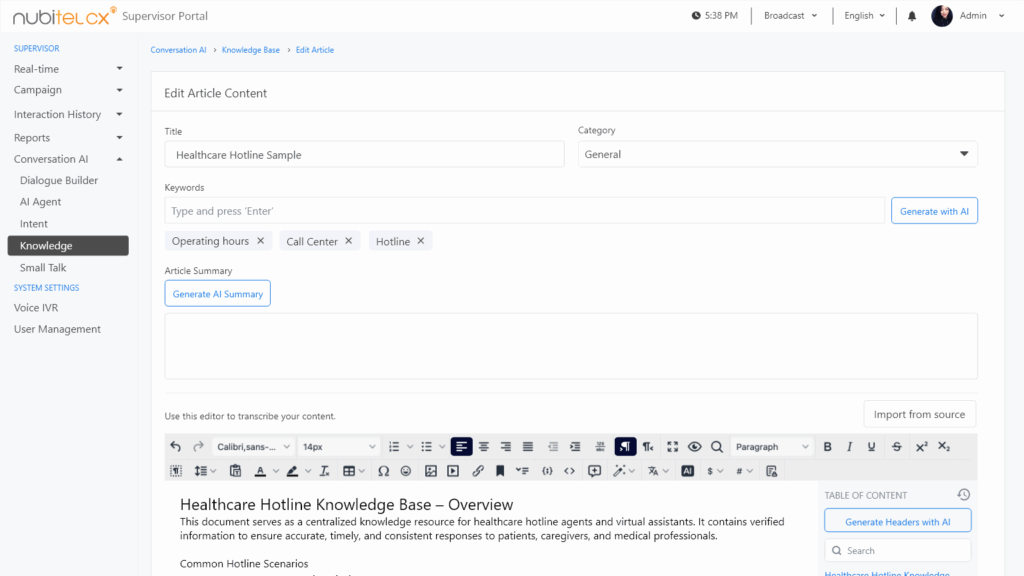Click the Import from source button
This screenshot has height=576, width=1024.
click(x=919, y=413)
